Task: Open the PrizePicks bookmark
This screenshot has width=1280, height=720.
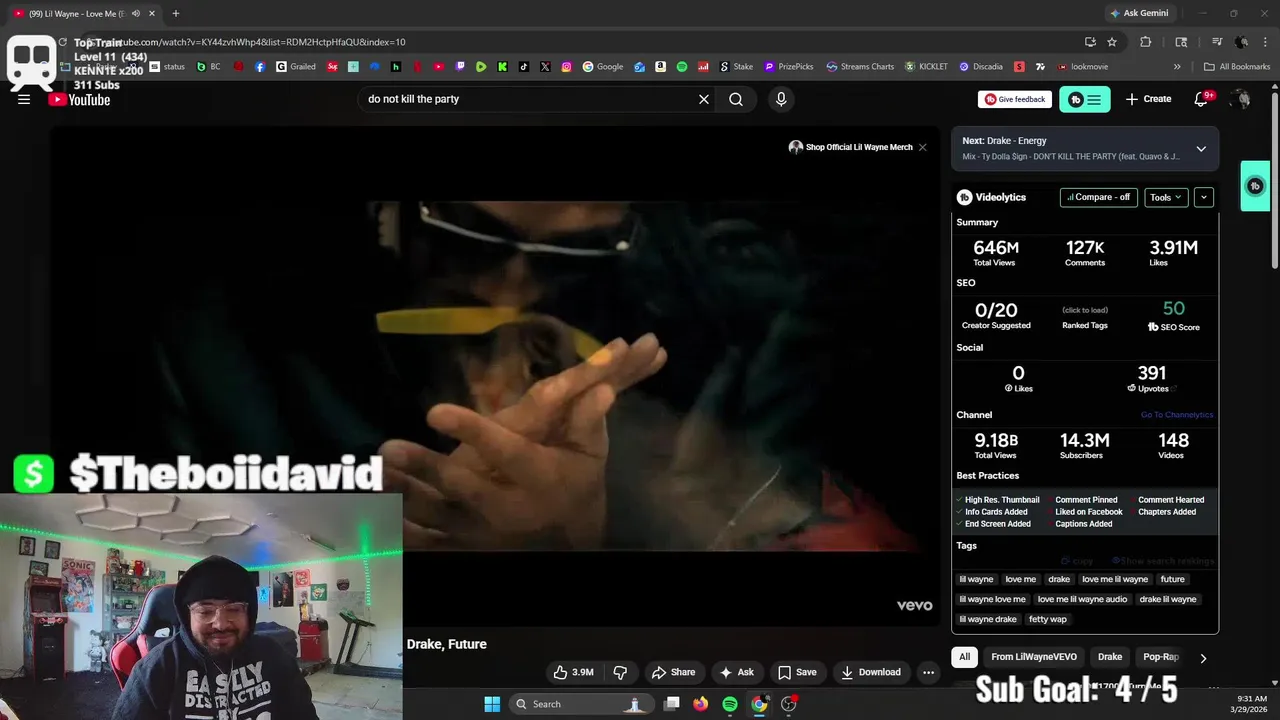Action: coord(789,67)
